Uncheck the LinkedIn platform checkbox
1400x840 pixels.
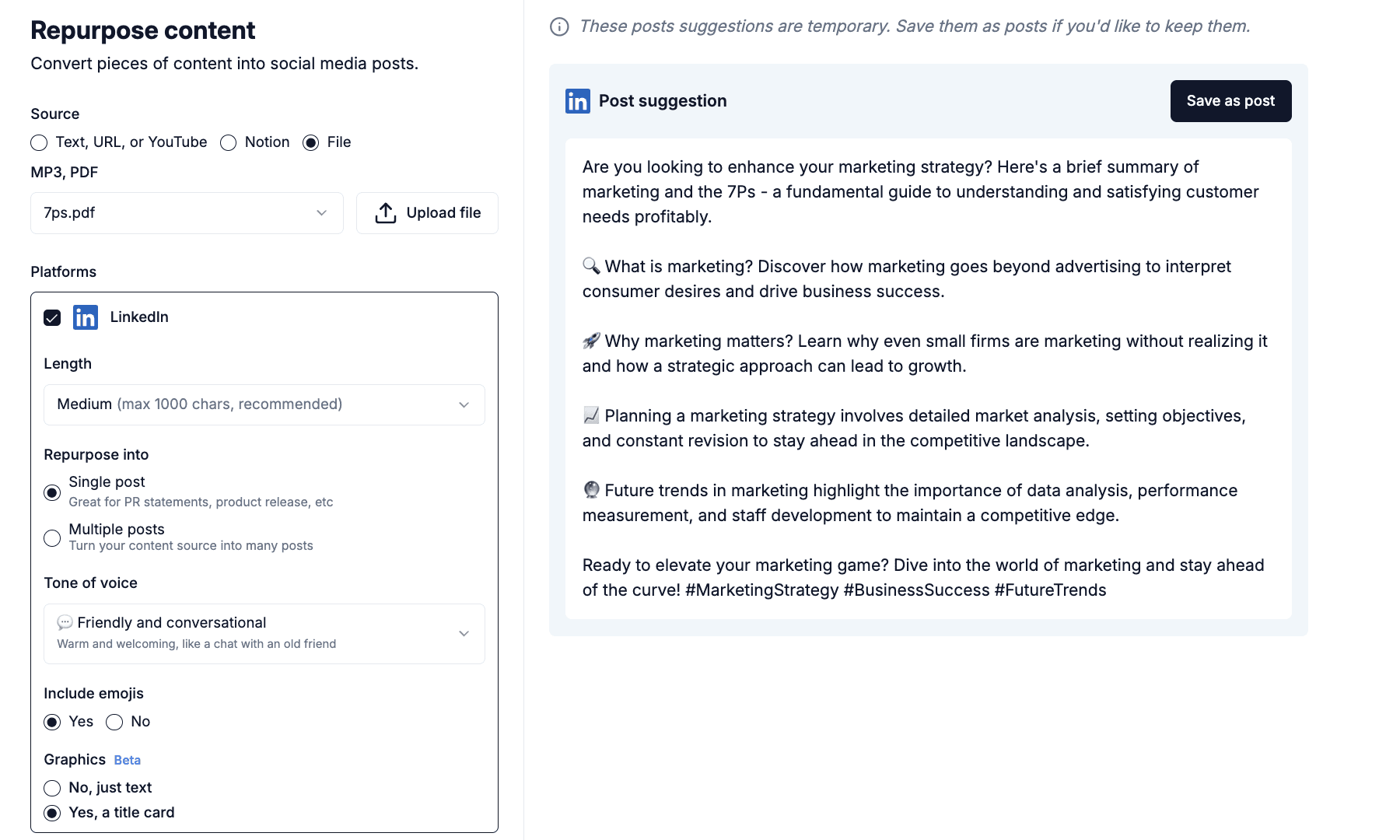point(52,317)
